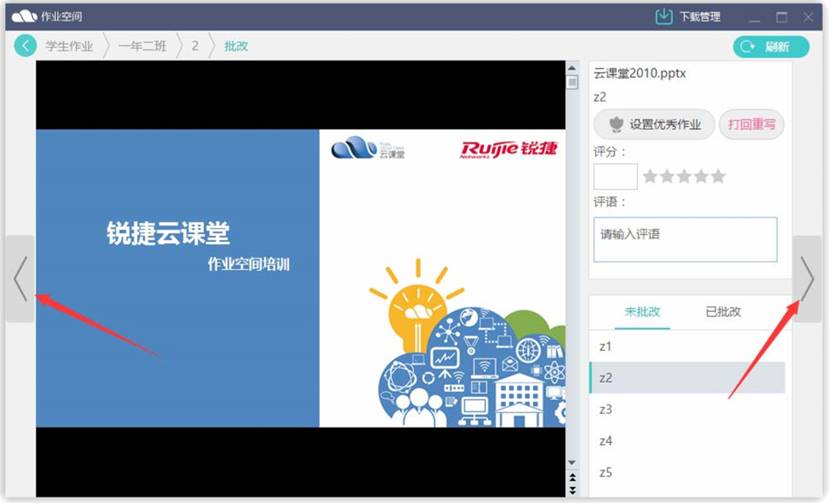Click scrollbar down arrow of preview
This screenshot has width=831, height=503.
coord(572,463)
